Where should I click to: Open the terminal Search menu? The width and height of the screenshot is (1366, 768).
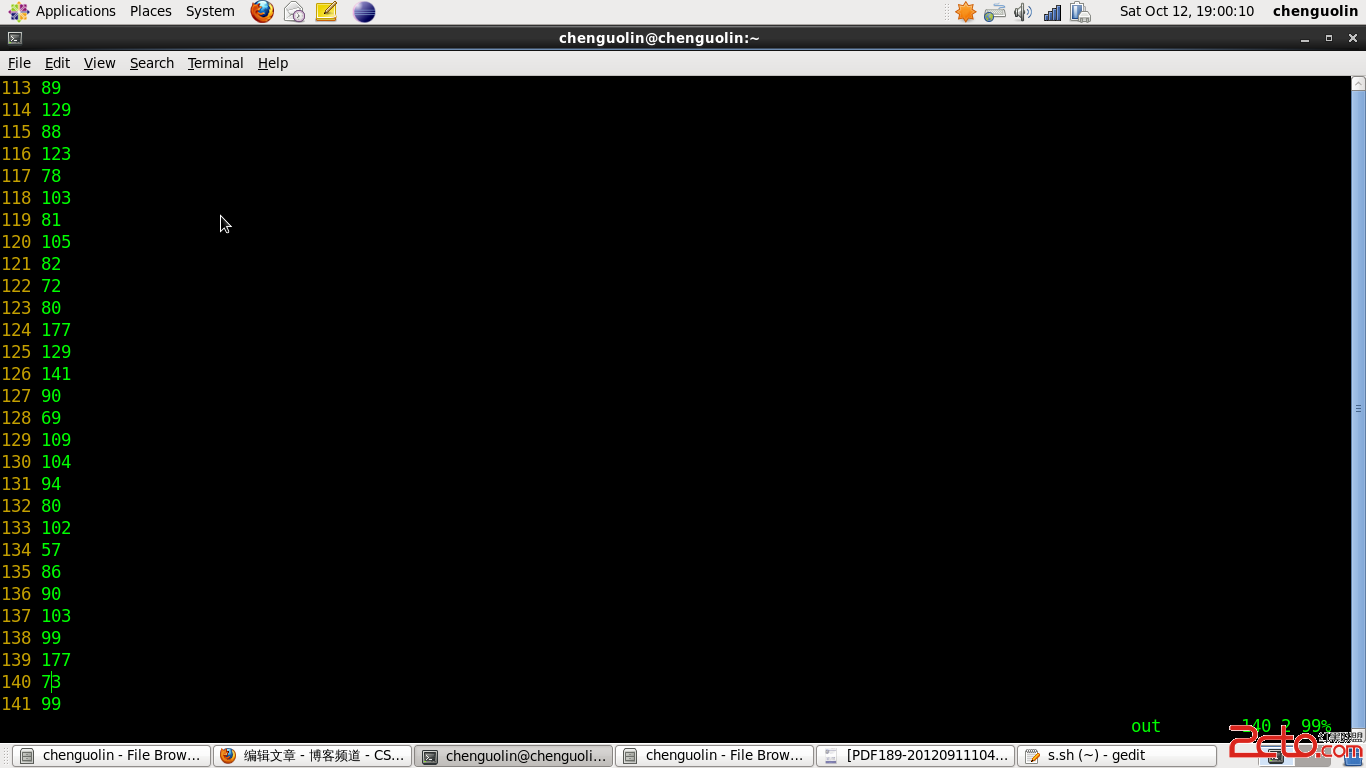coord(152,63)
